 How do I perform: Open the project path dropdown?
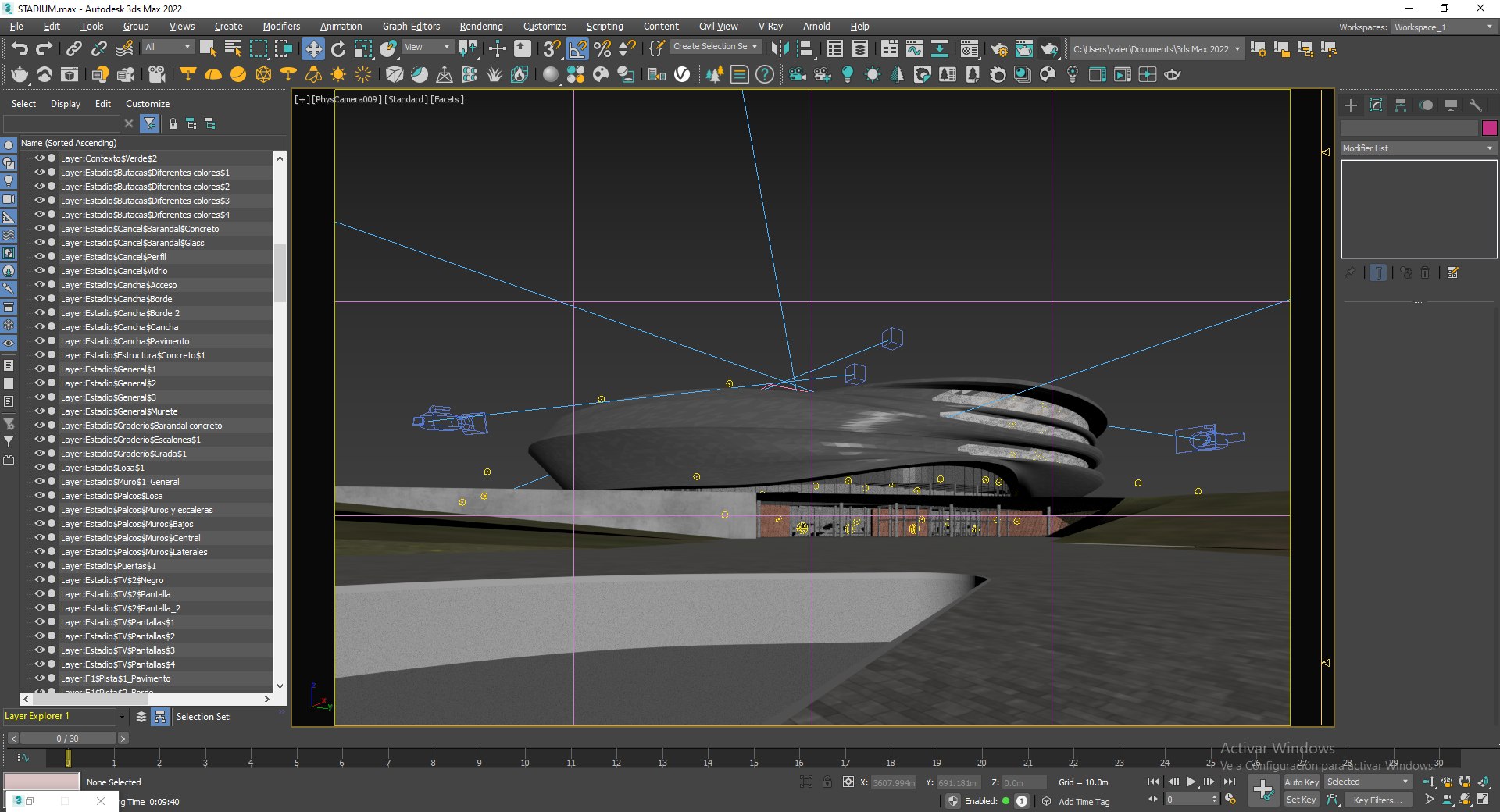pos(1156,49)
